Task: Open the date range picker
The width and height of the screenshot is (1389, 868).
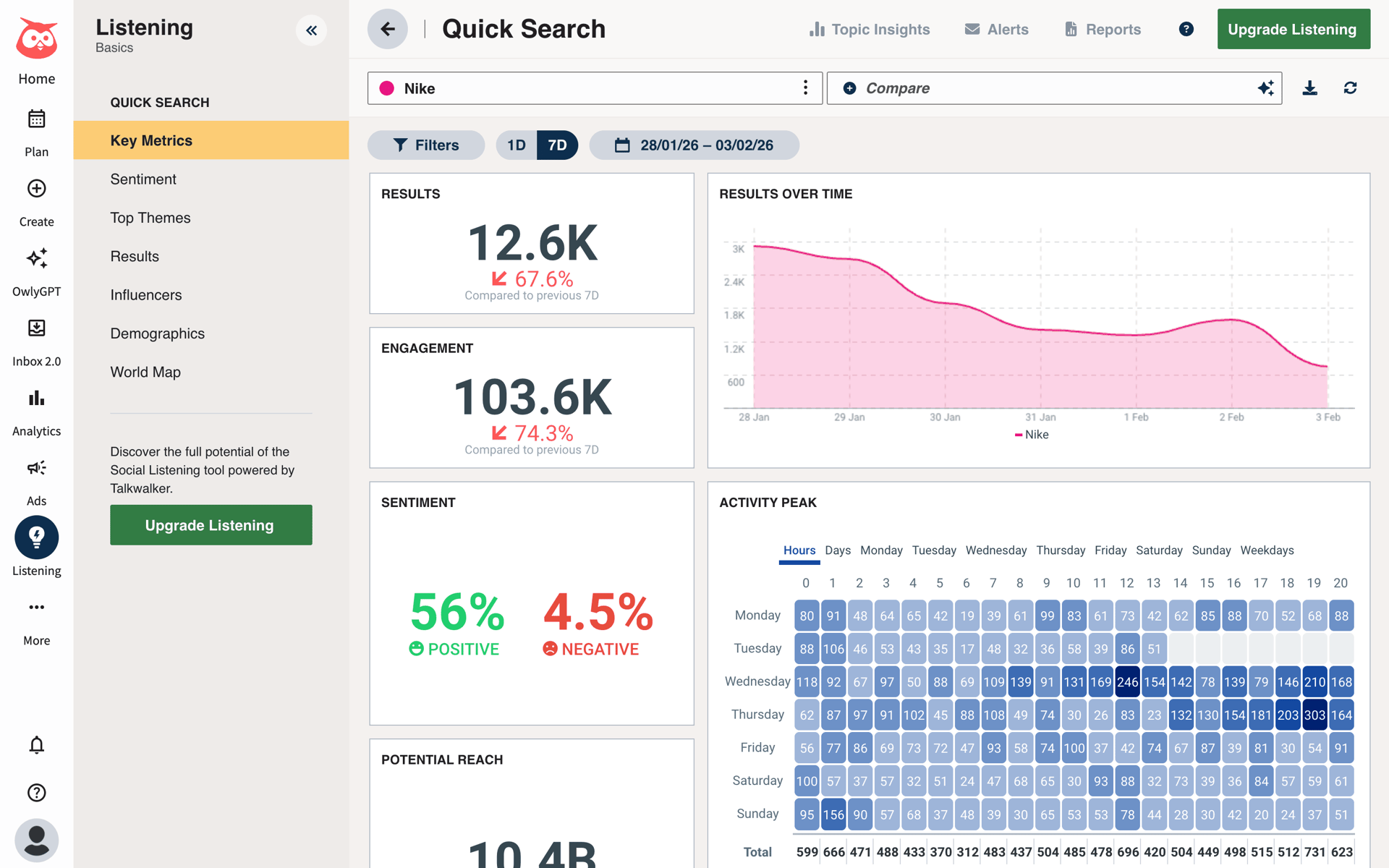Action: (x=694, y=145)
